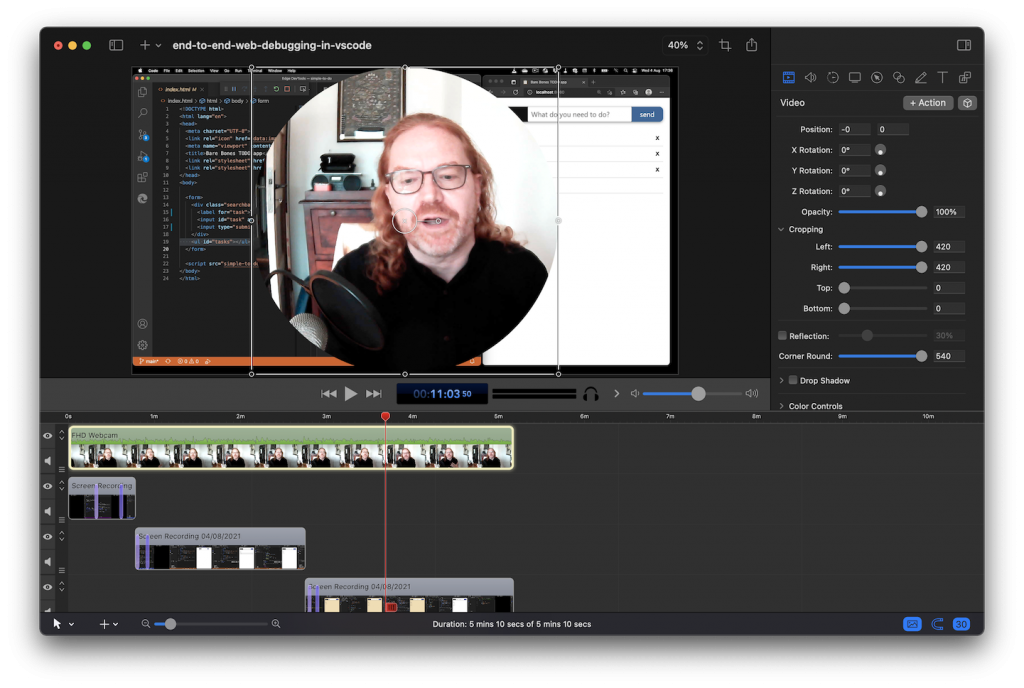Open the Video properties tab
The height and width of the screenshot is (688, 1024).
point(789,78)
